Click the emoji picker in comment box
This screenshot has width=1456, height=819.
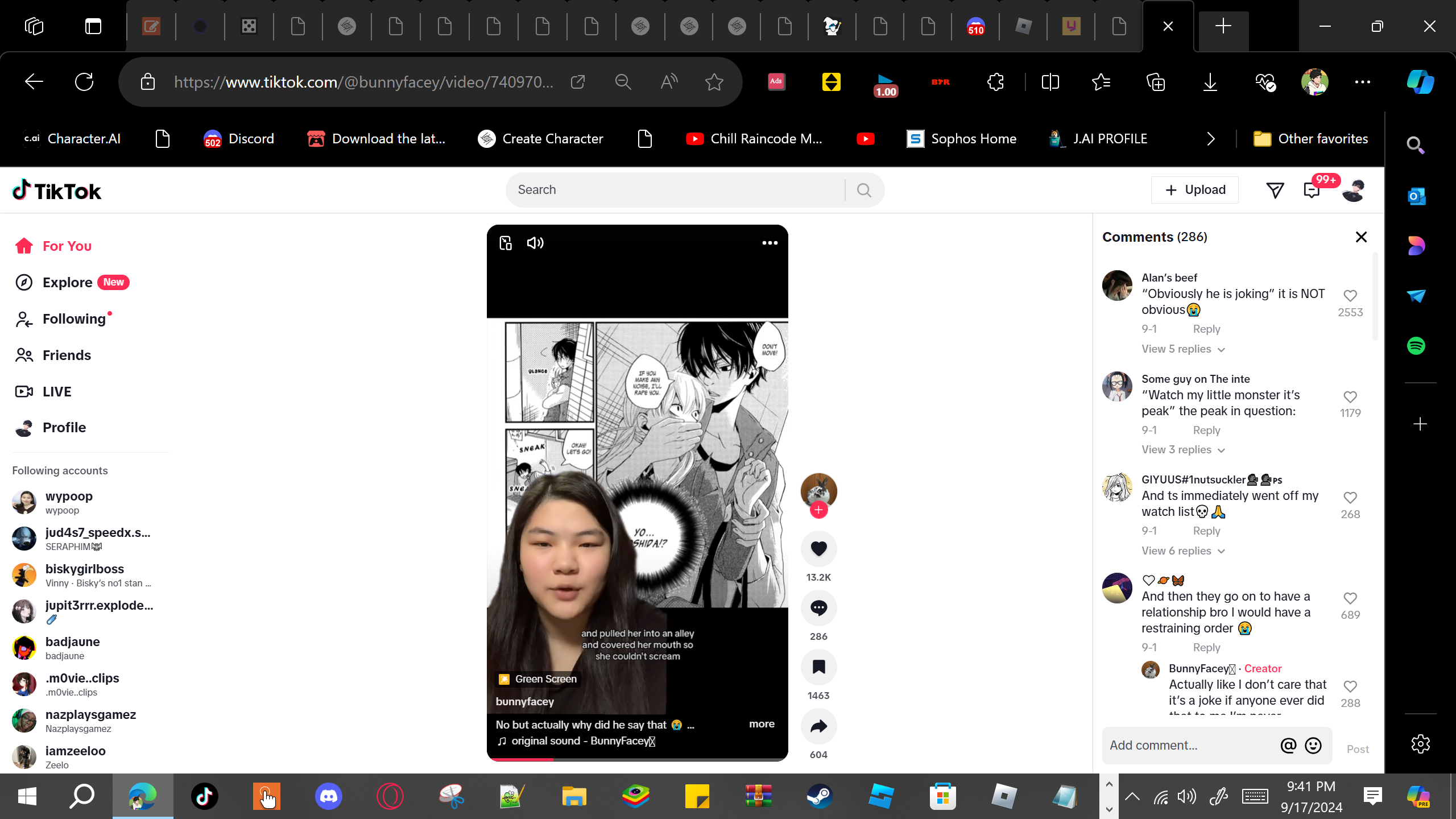pos(1313,746)
